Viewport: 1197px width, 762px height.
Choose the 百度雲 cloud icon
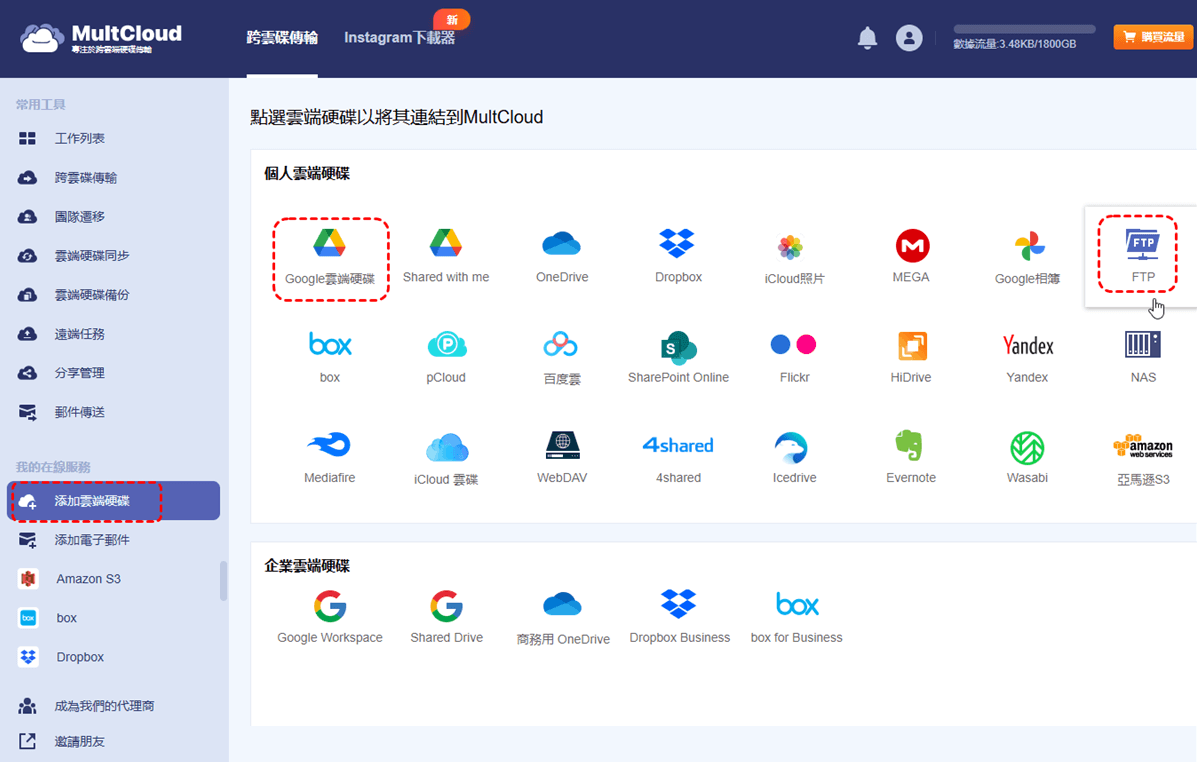tap(562, 344)
